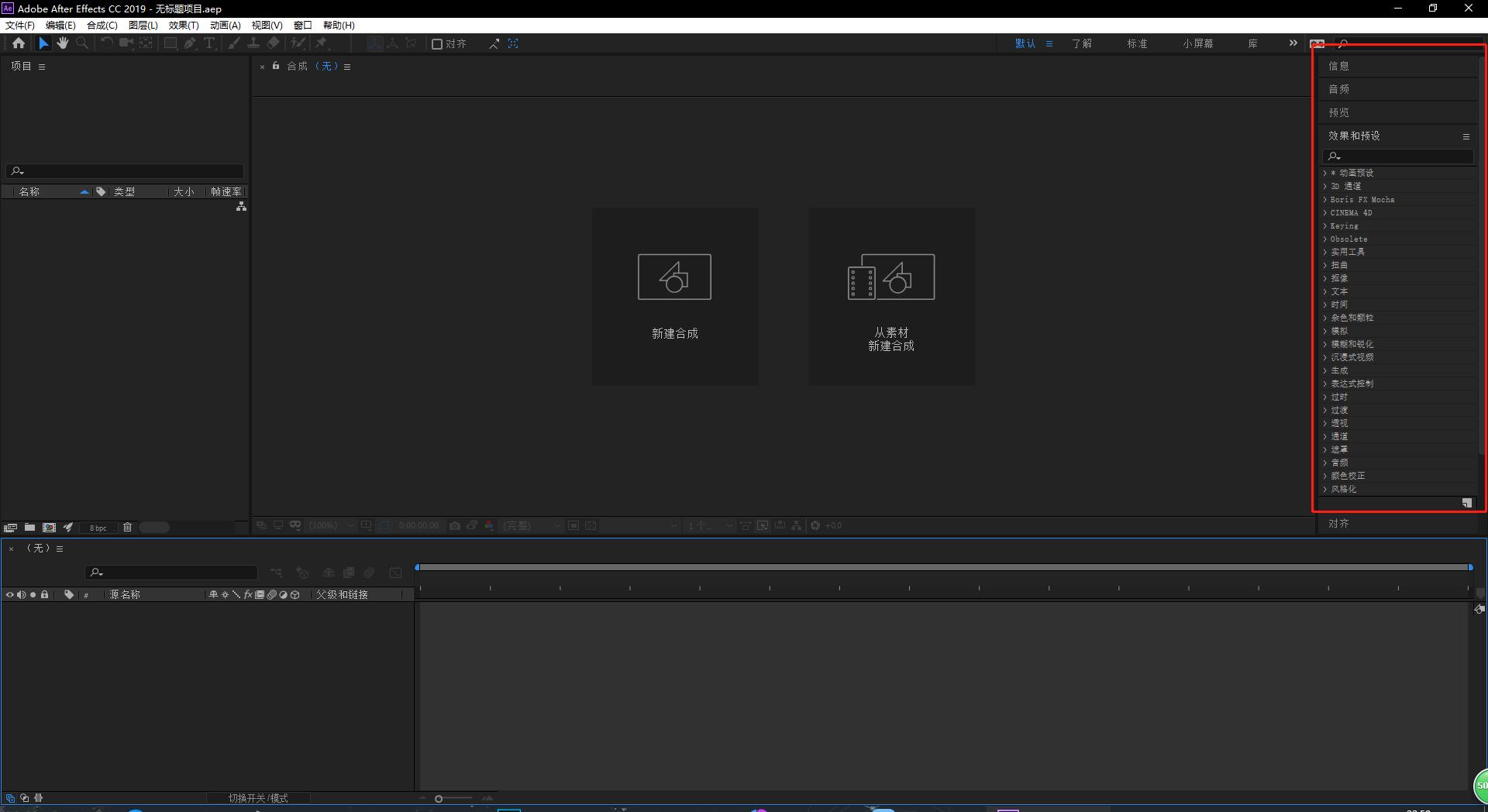This screenshot has height=812, width=1488.
Task: Click 从素材新建合成 button
Action: pyautogui.click(x=891, y=296)
